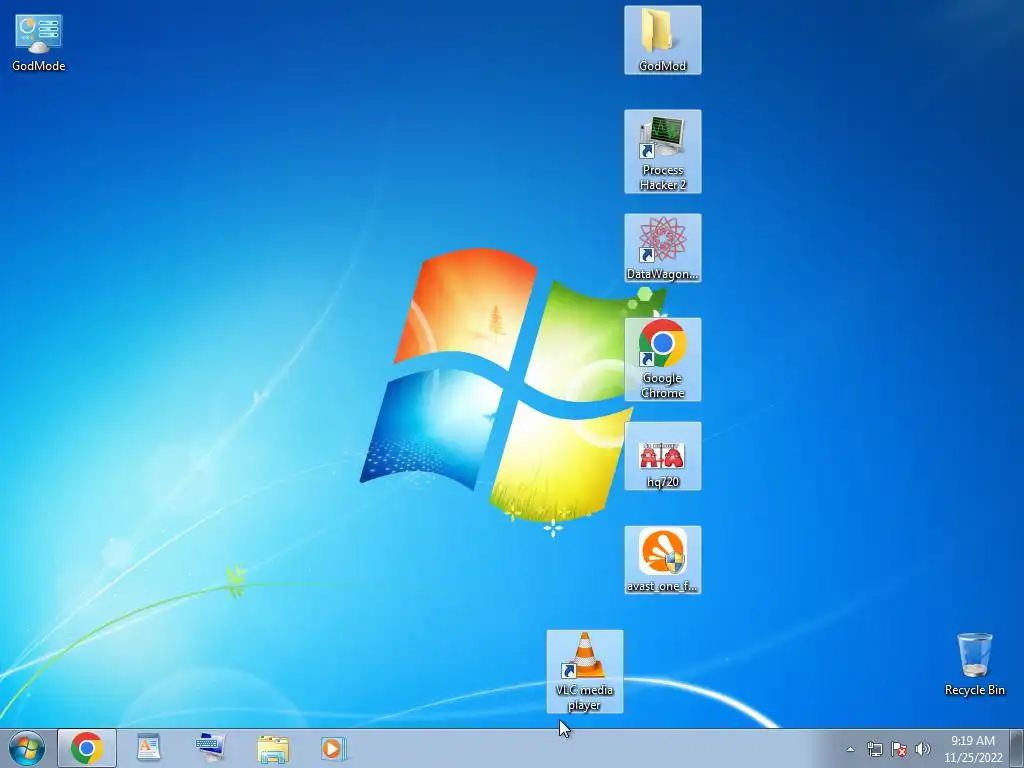Click the "VLC media player" label text
1024x768 pixels.
pos(584,697)
